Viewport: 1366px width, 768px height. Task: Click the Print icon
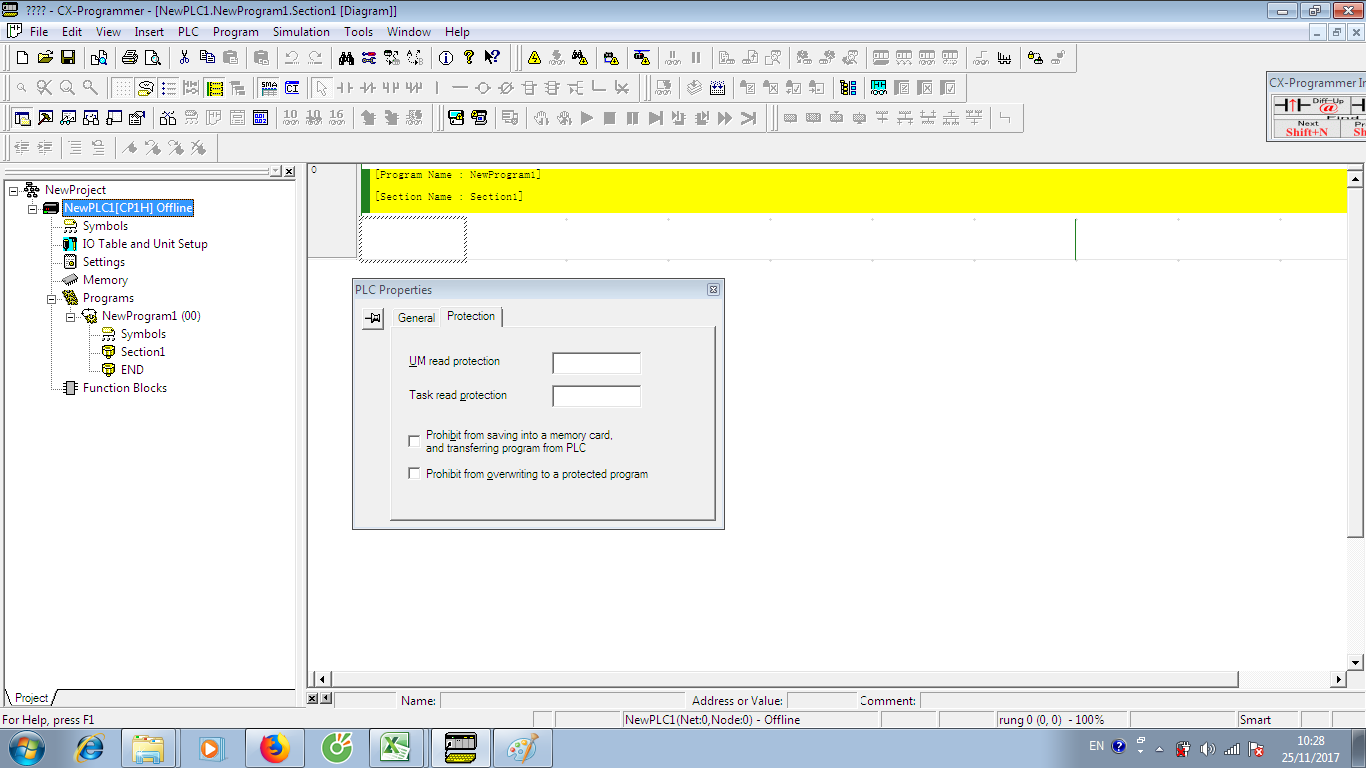click(x=129, y=58)
